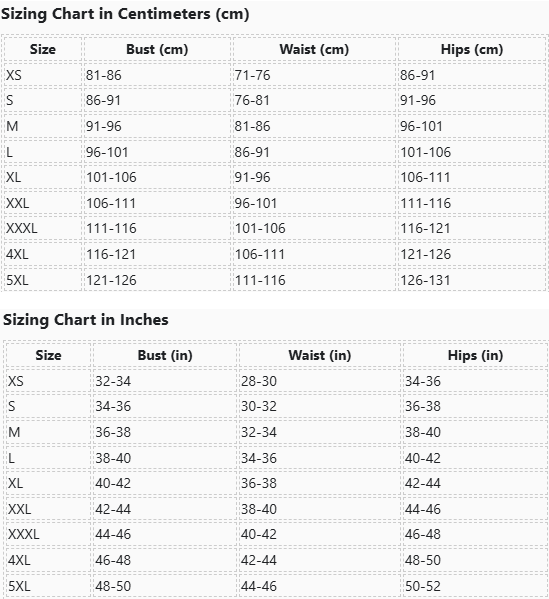Select the XS waist value 28-30
Image resolution: width=549 pixels, height=599 pixels.
point(259,381)
